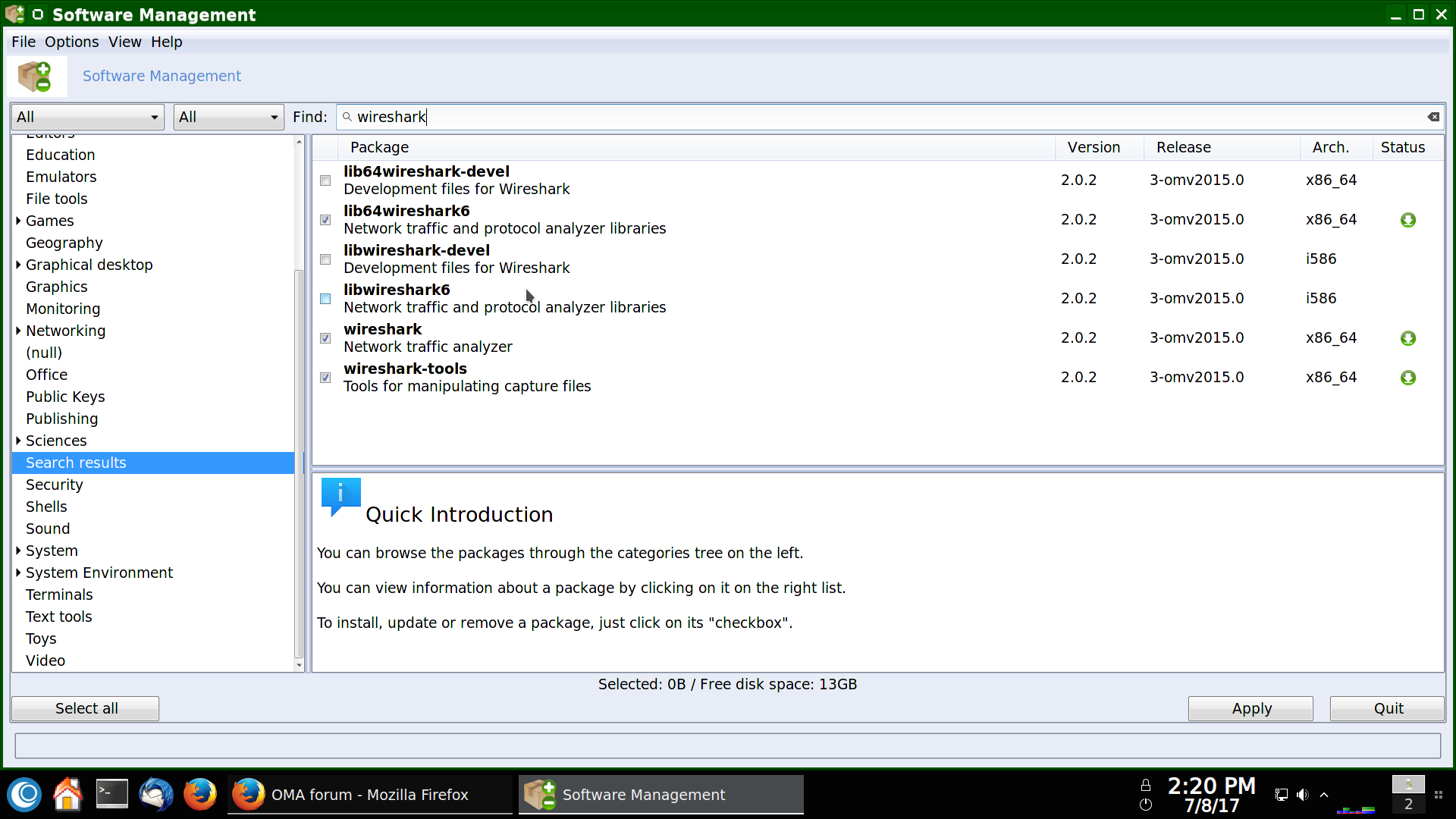Open the second All filter dropdown

pyautogui.click(x=228, y=117)
